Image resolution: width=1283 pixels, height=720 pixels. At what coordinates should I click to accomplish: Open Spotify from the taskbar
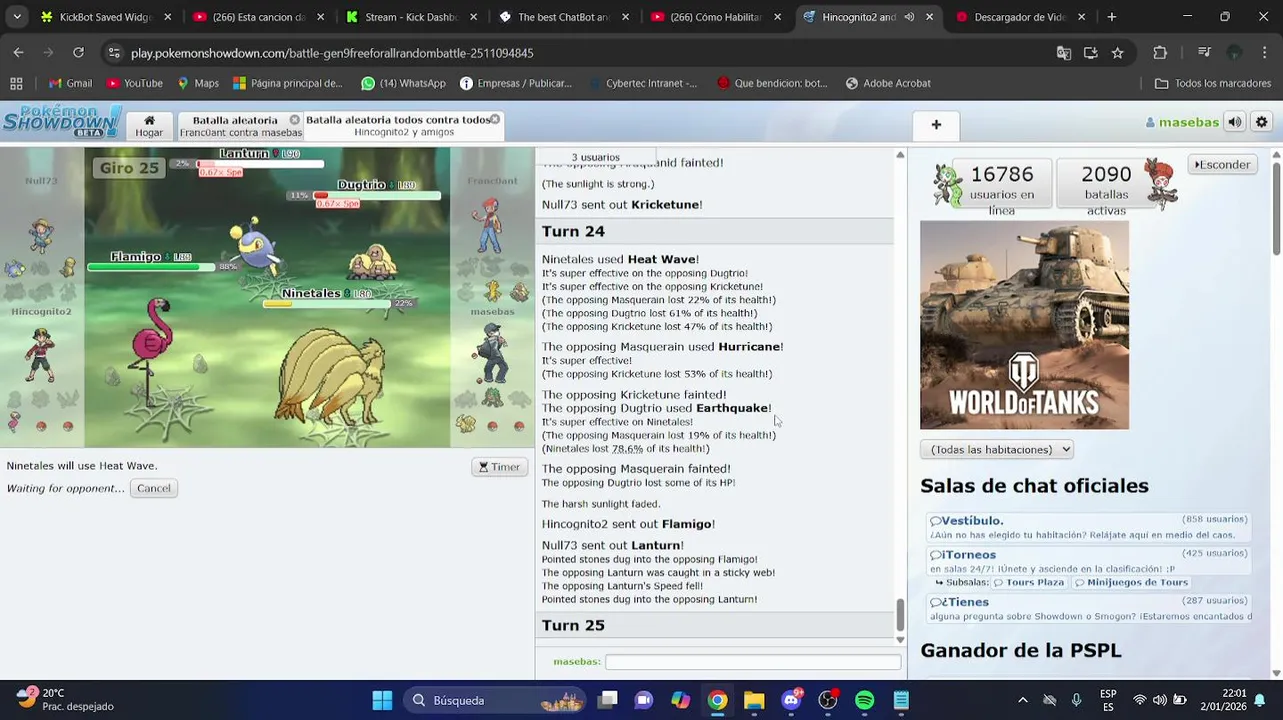[x=864, y=700]
